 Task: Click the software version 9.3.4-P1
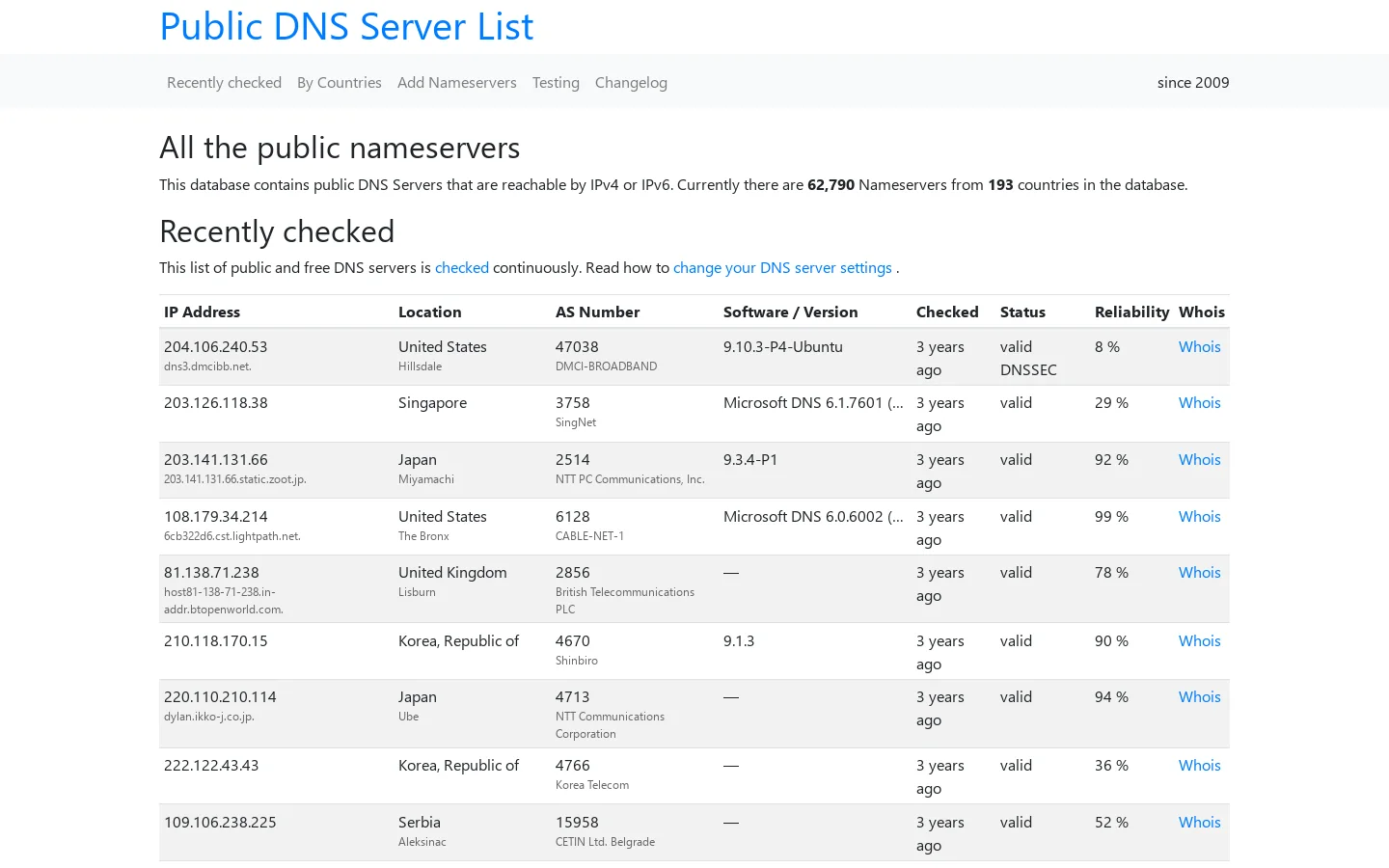tap(750, 459)
